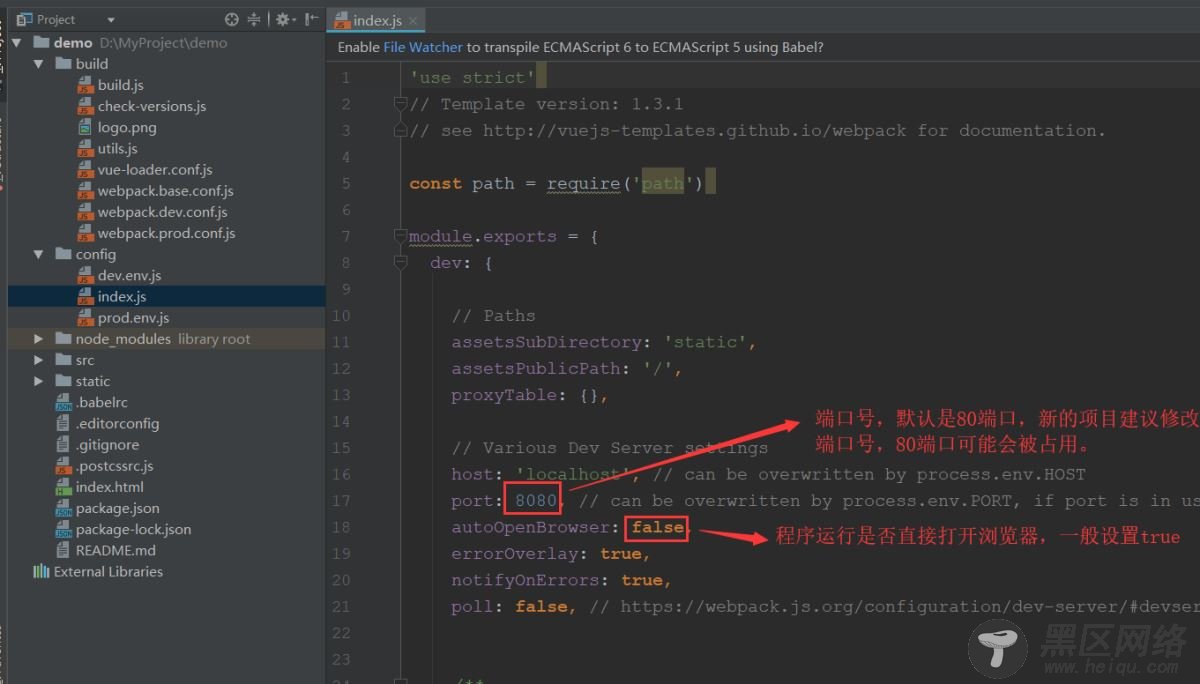Fold comment block at line 2
1200x684 pixels.
pos(401,104)
